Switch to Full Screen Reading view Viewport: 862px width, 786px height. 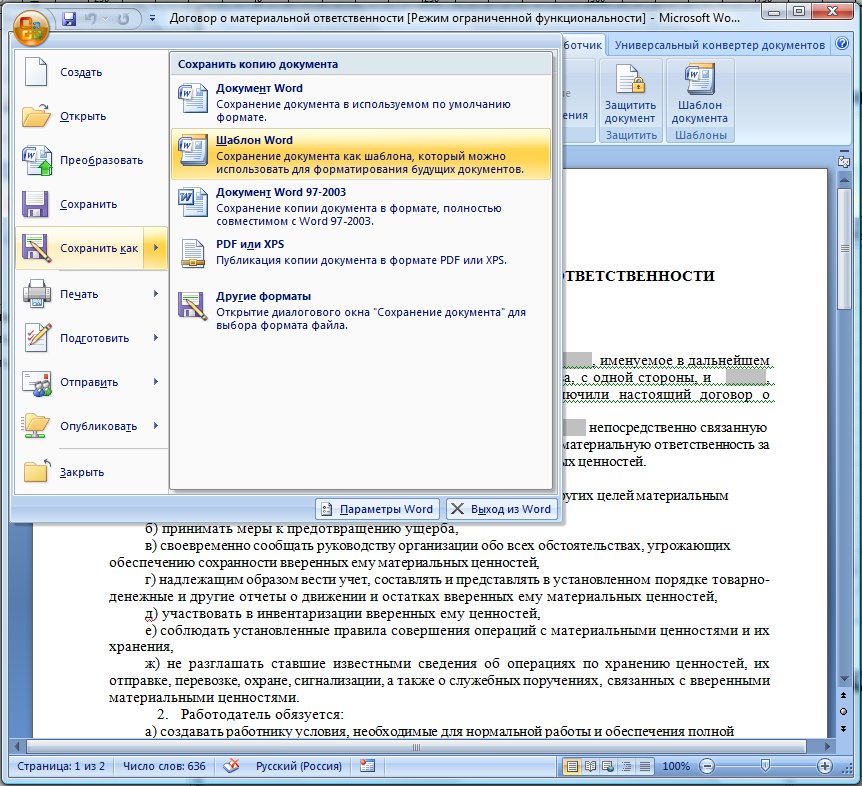[x=590, y=766]
